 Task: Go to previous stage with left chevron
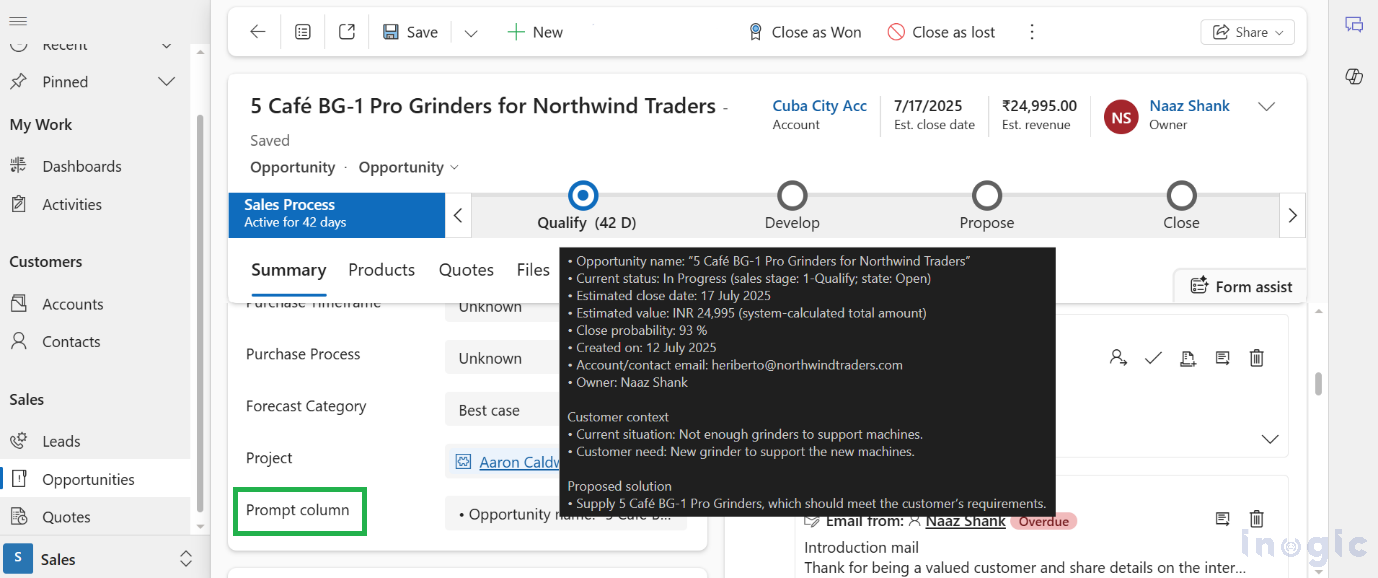coord(458,215)
